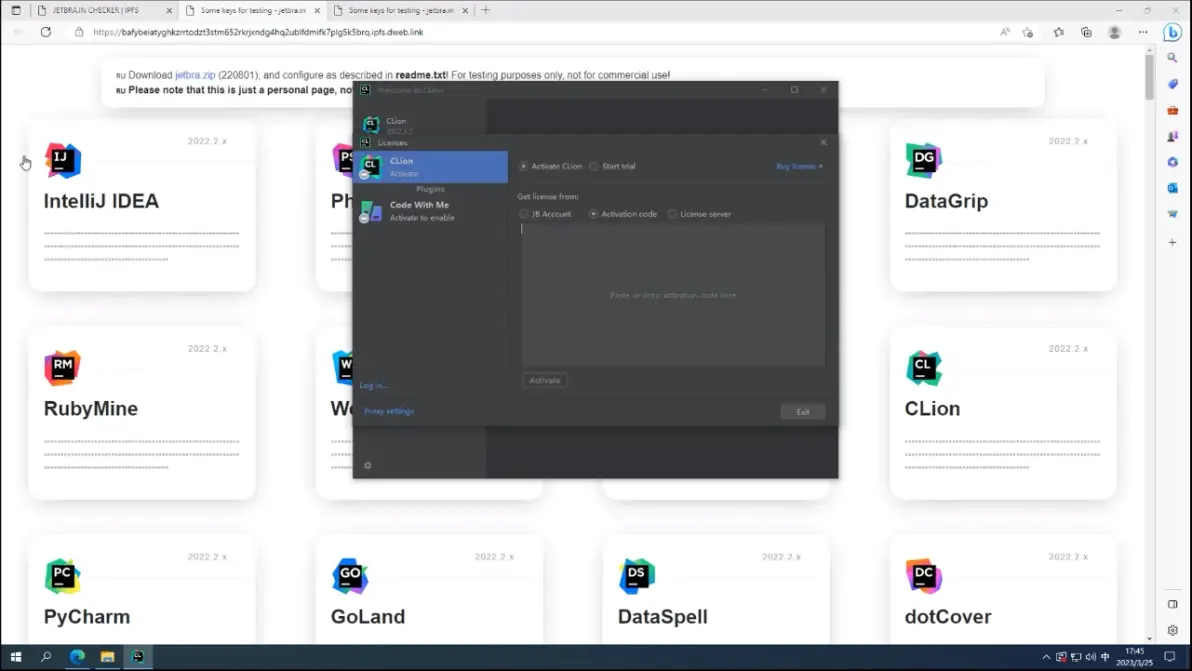This screenshot has height=671, width=1192.
Task: Switch to the second Some keys for testing tab
Action: click(252, 11)
